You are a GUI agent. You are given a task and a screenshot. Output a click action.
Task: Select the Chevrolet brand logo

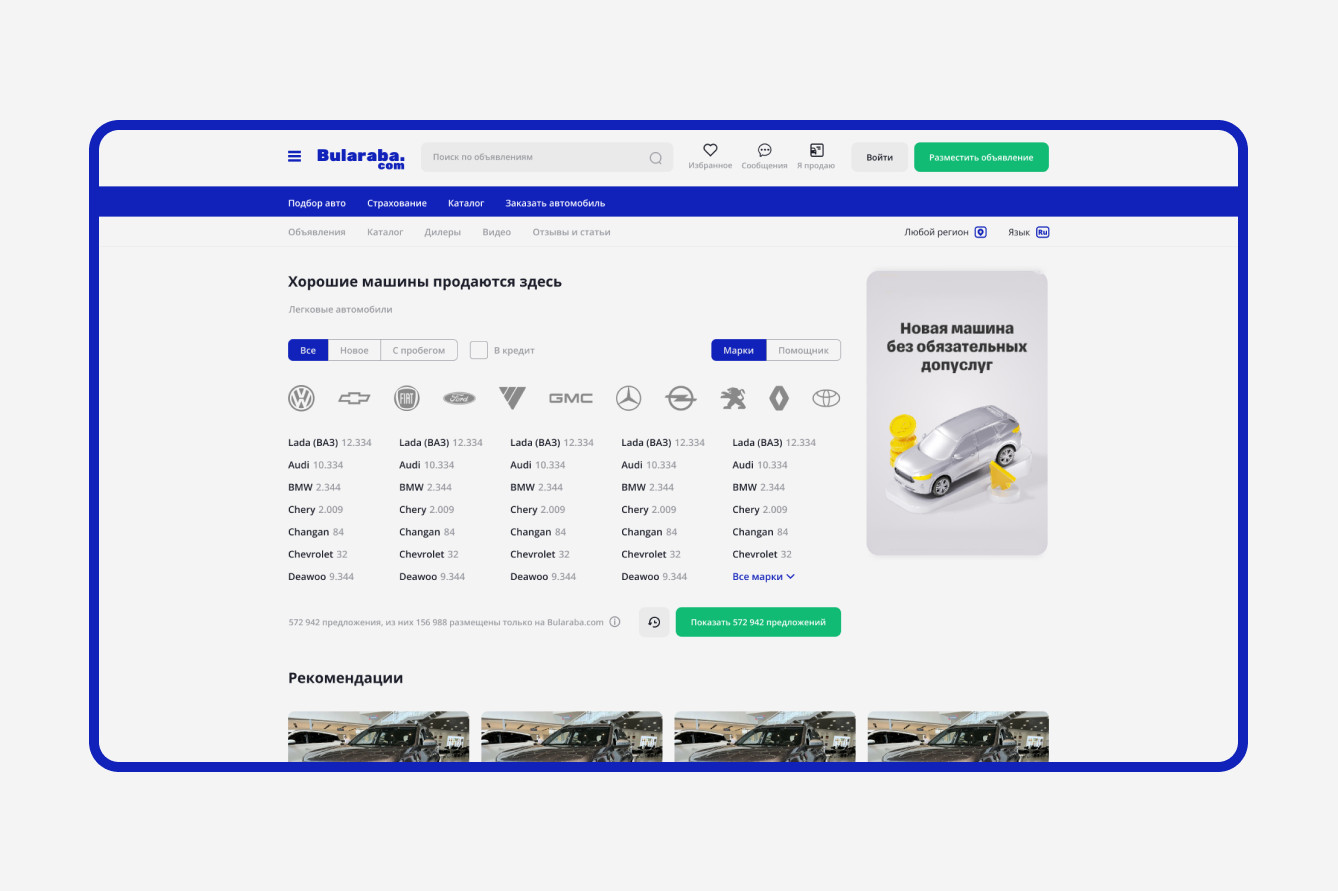click(x=354, y=399)
